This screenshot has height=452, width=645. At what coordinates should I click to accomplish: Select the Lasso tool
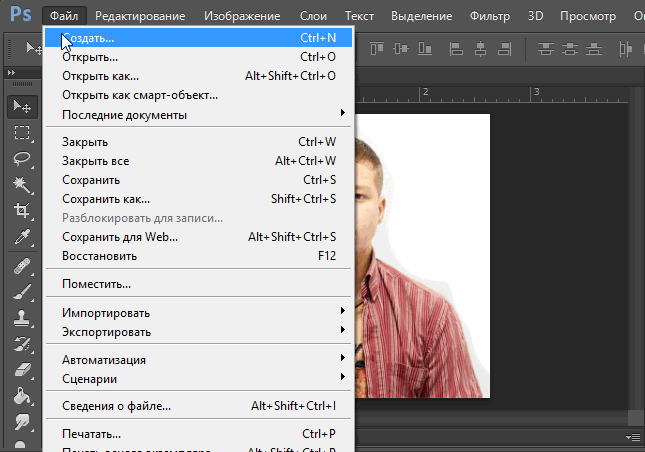click(21, 159)
